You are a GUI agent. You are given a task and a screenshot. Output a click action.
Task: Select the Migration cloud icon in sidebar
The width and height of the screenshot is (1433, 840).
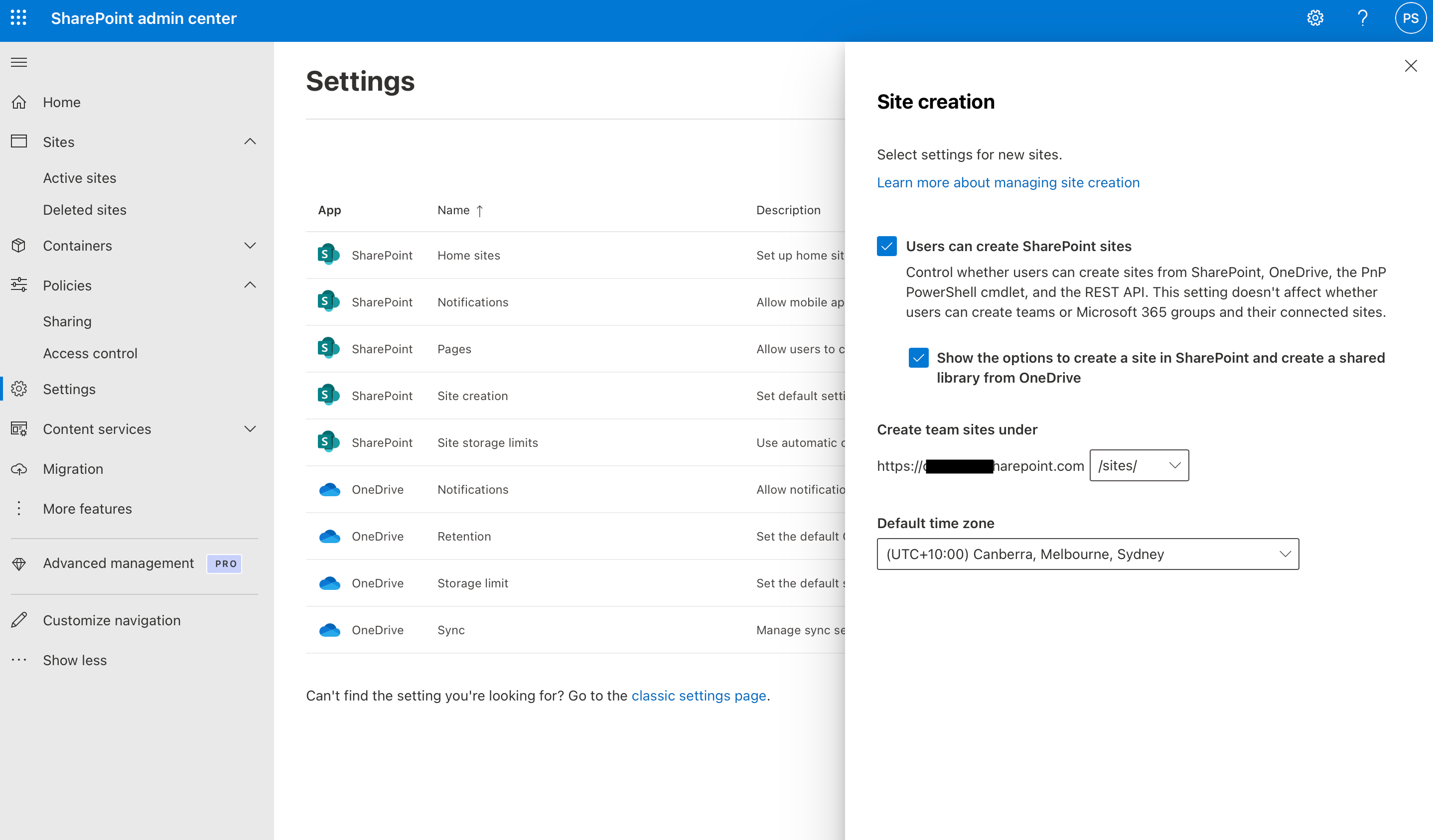(19, 469)
